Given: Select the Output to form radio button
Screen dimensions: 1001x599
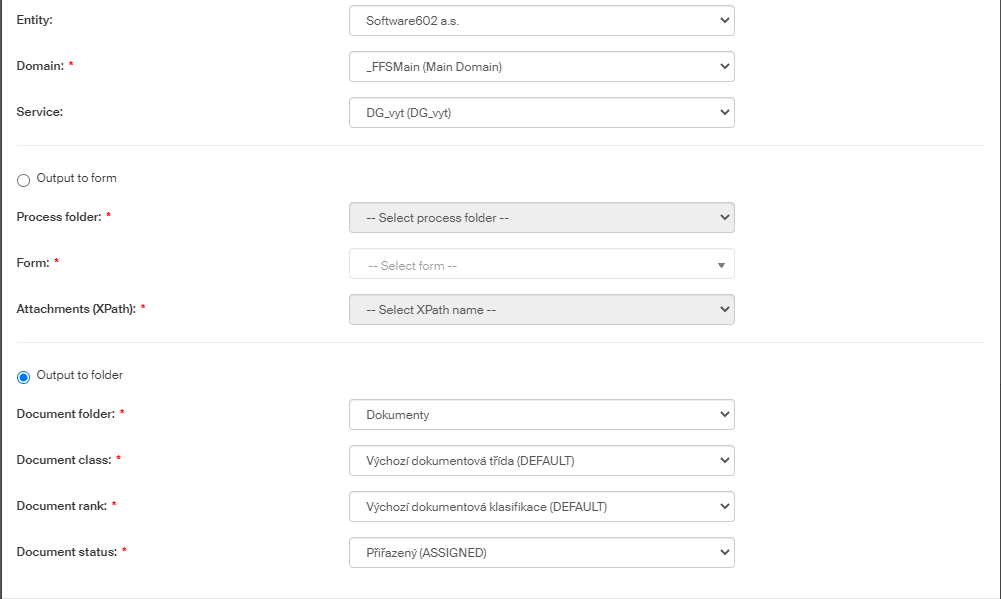Looking at the screenshot, I should pos(24,180).
